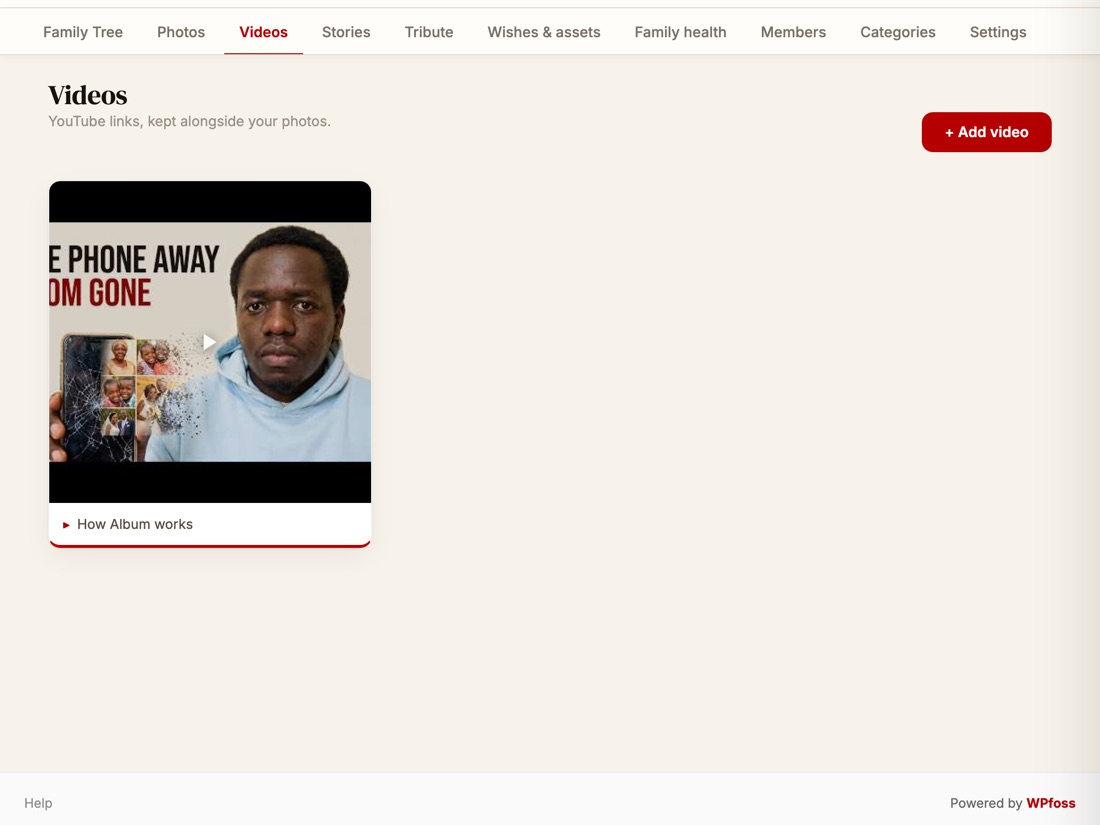Play the video with the white play icon
1100x825 pixels.
[209, 342]
